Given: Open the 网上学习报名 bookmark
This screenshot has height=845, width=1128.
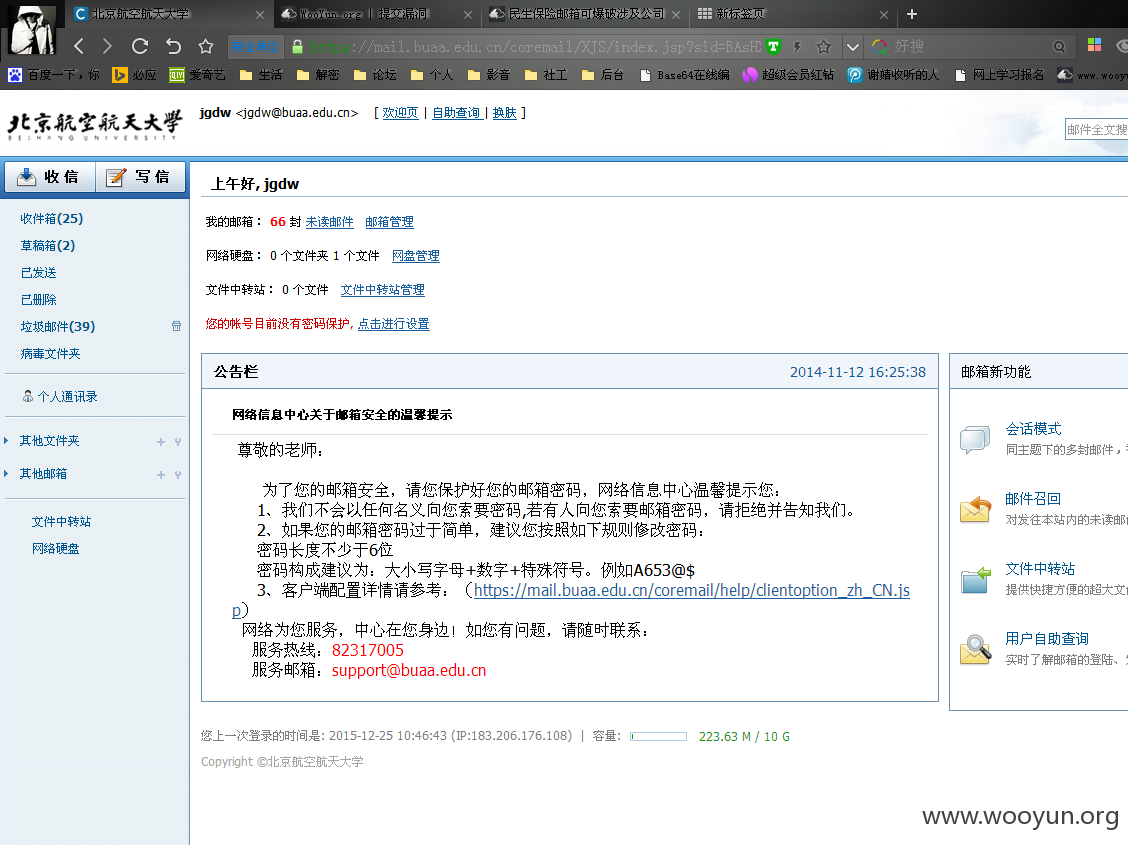Looking at the screenshot, I should coord(999,75).
